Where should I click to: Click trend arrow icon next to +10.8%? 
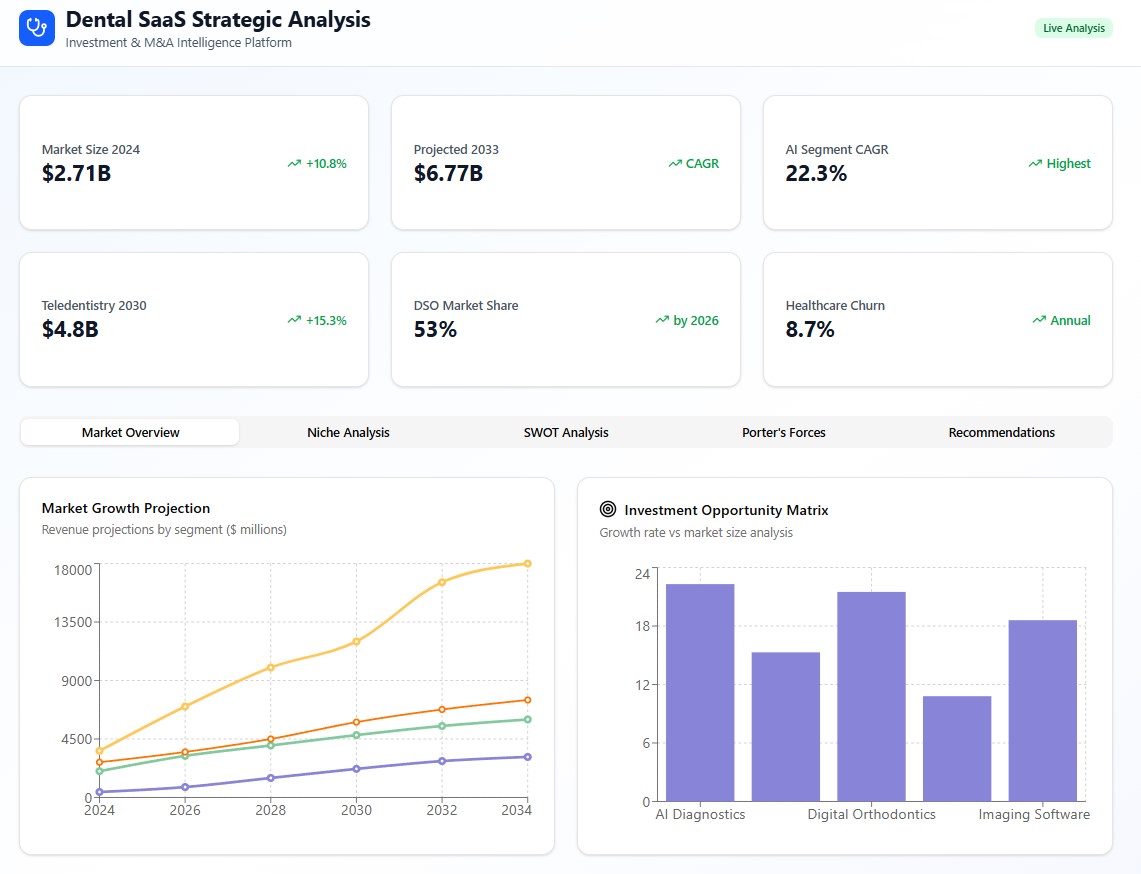tap(294, 164)
